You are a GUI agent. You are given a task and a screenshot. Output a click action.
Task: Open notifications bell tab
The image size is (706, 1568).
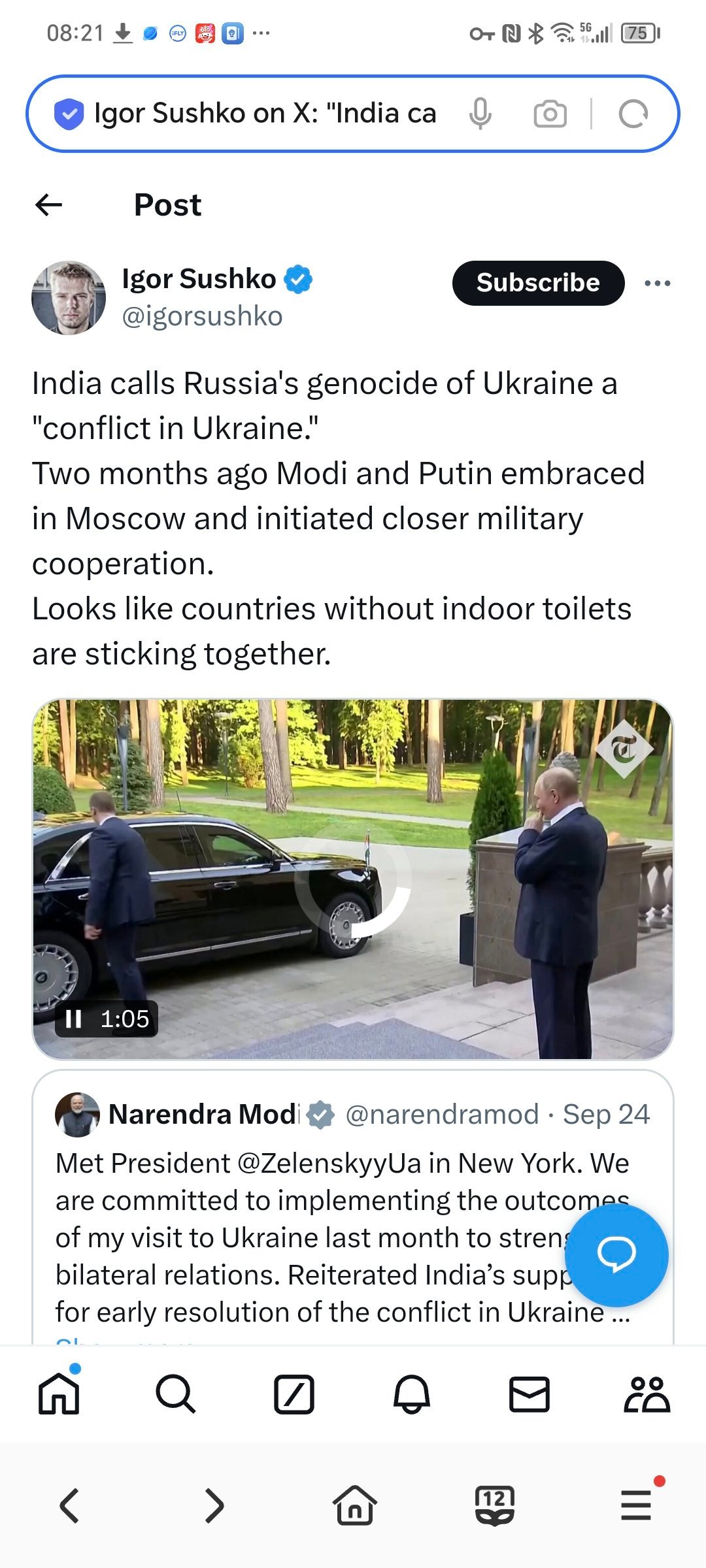[x=412, y=1394]
